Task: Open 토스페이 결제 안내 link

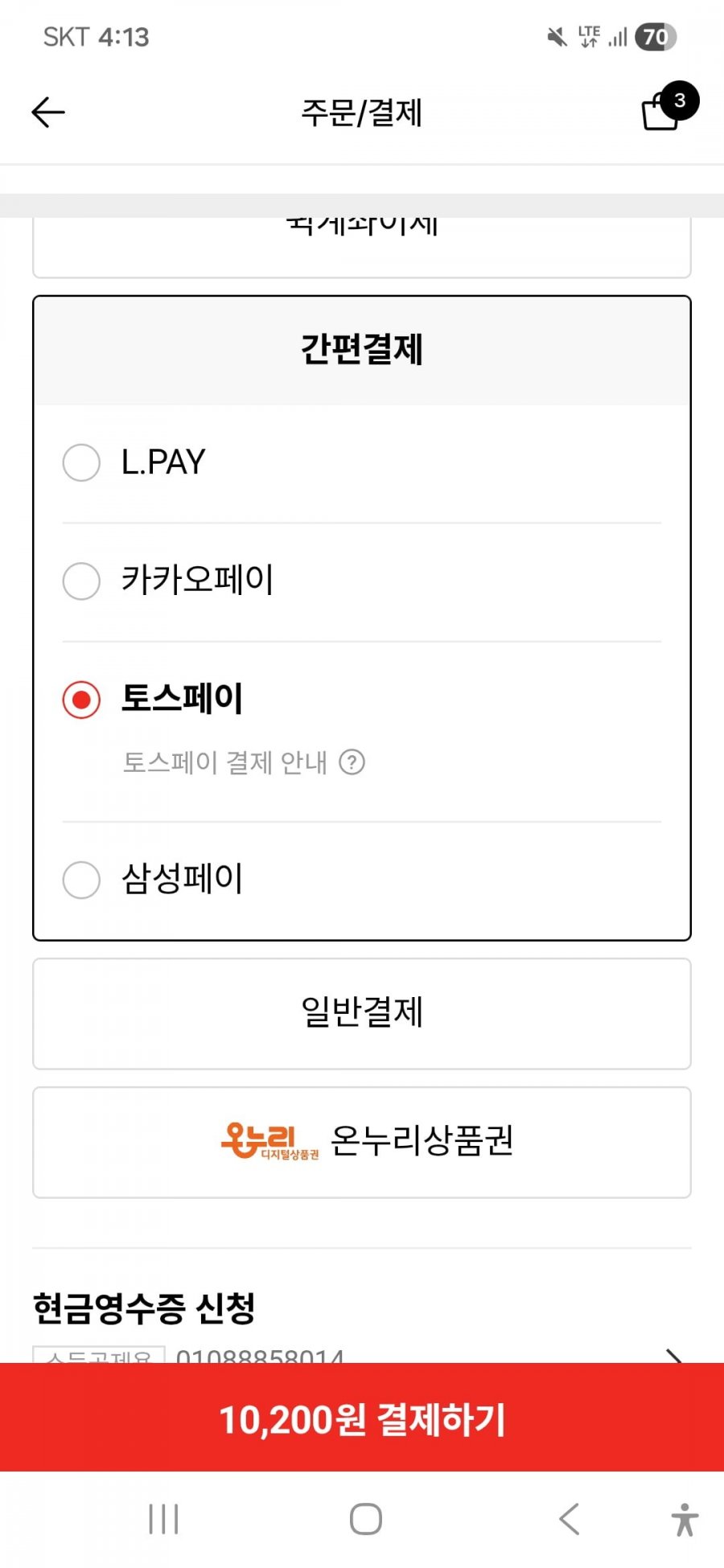Action: click(225, 762)
